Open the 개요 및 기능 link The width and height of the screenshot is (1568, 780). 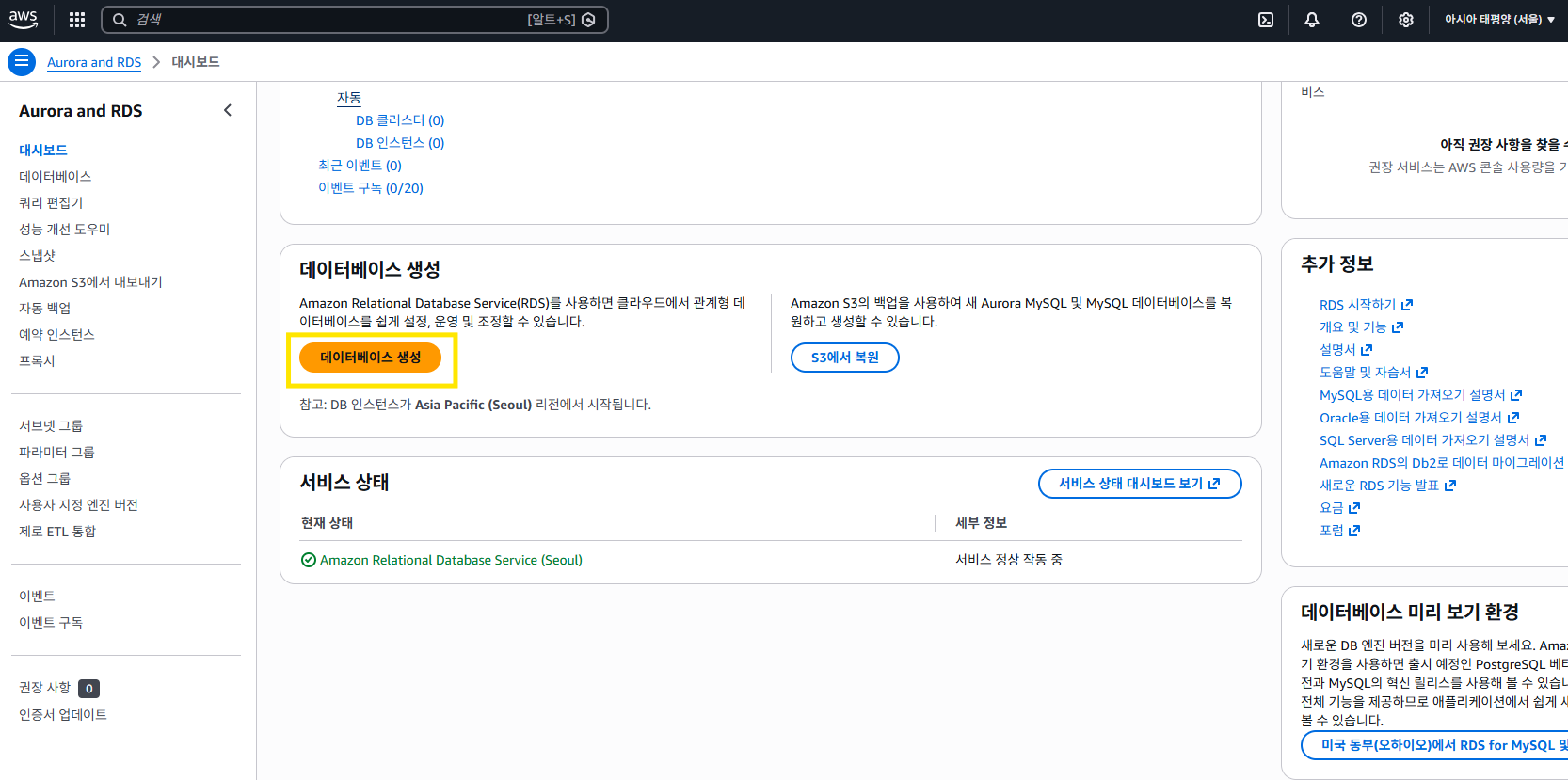point(1361,327)
